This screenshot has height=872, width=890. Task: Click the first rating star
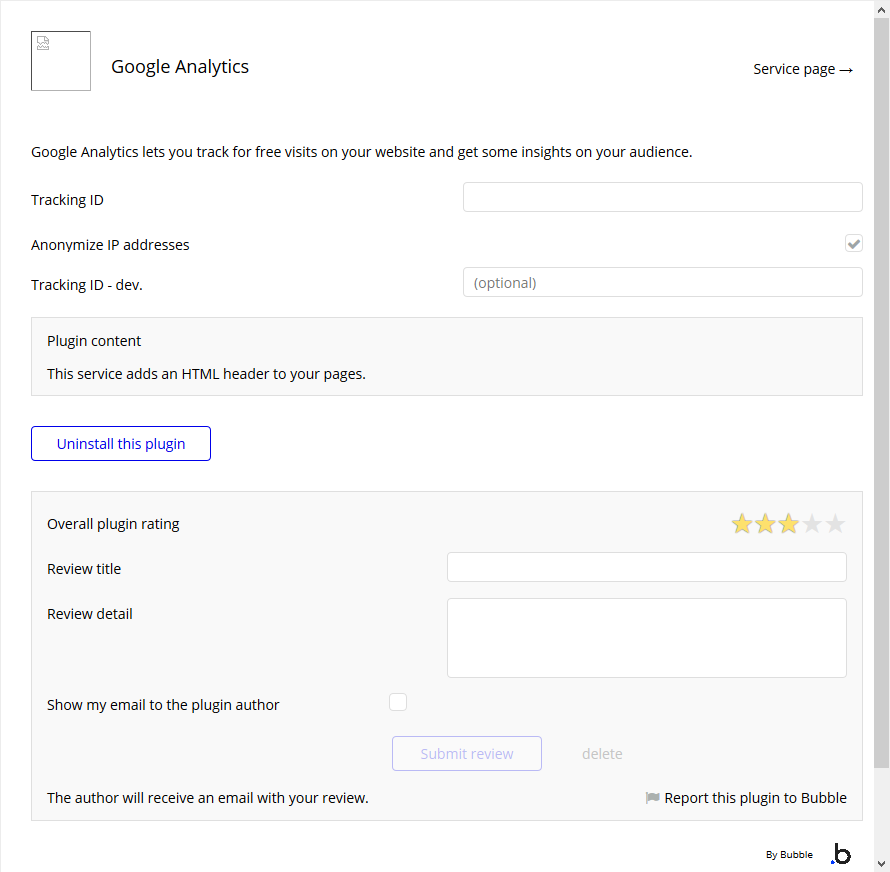click(x=742, y=524)
